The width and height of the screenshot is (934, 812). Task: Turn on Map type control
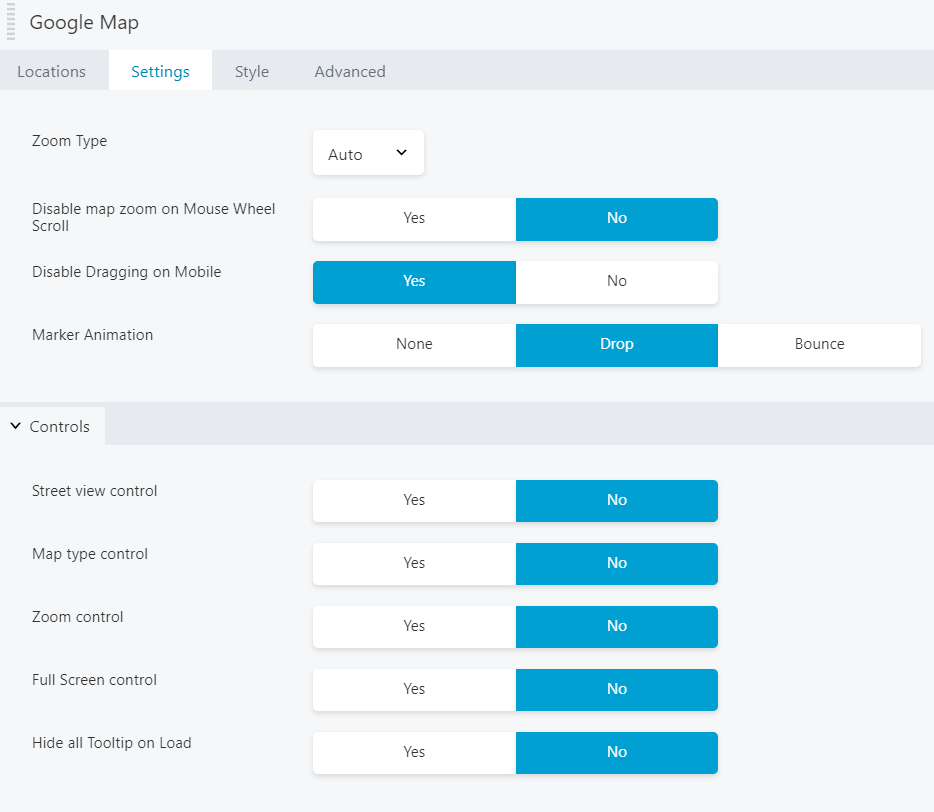click(x=414, y=563)
